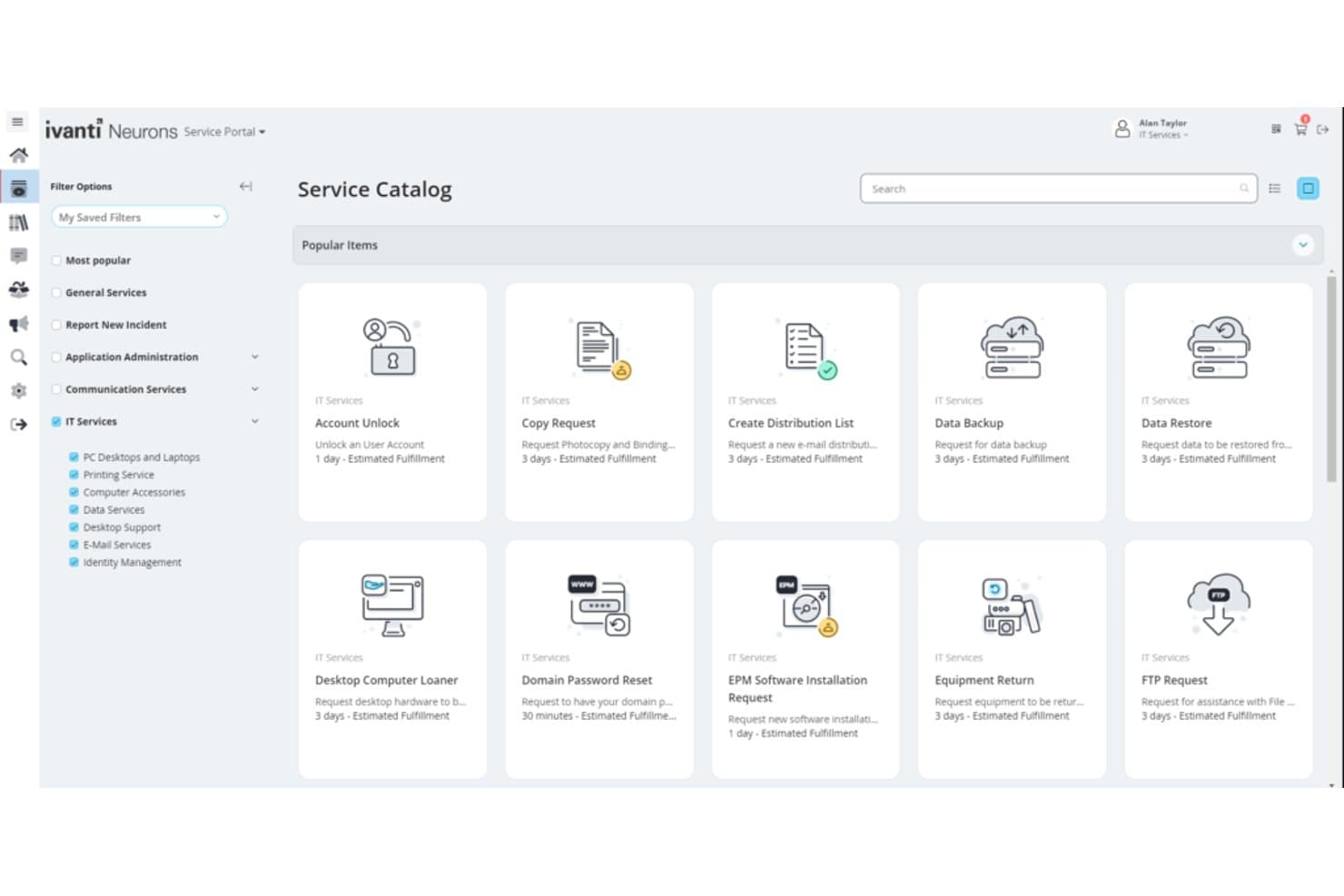The height and width of the screenshot is (896, 1344).
Task: Click the Data Backup cloud icon
Action: (1012, 347)
